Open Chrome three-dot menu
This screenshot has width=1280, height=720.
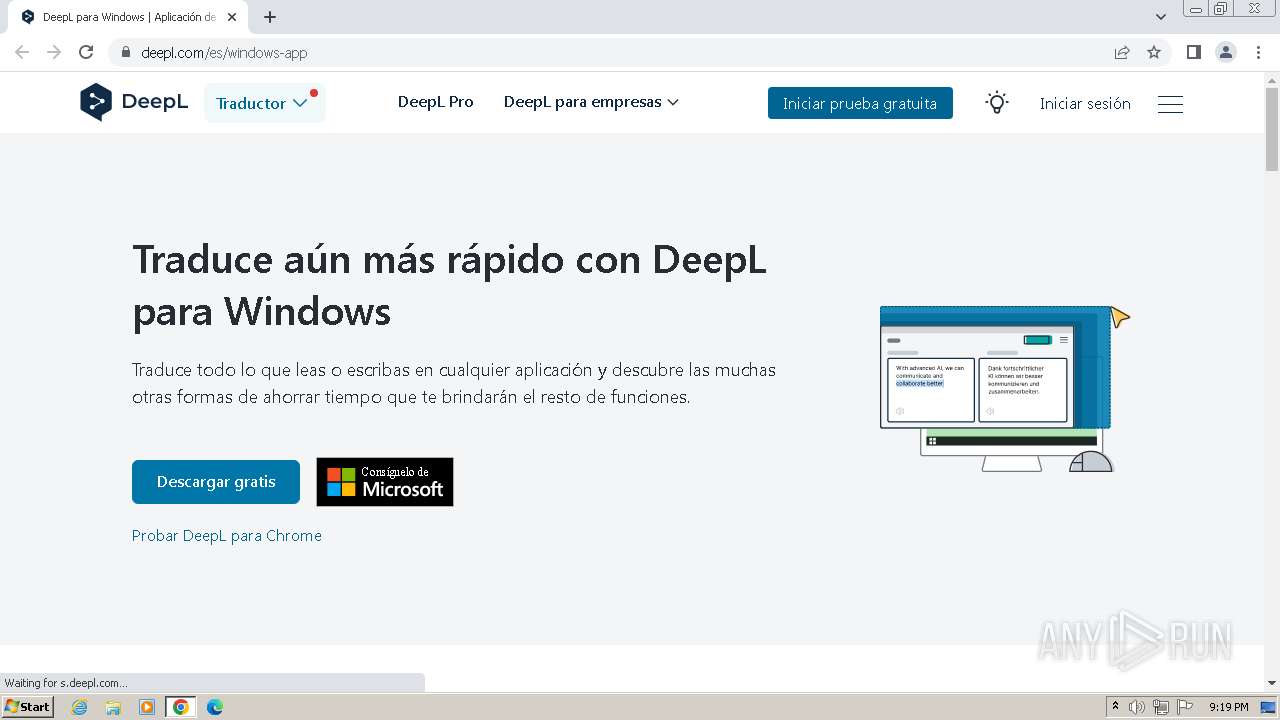pyautogui.click(x=1258, y=52)
